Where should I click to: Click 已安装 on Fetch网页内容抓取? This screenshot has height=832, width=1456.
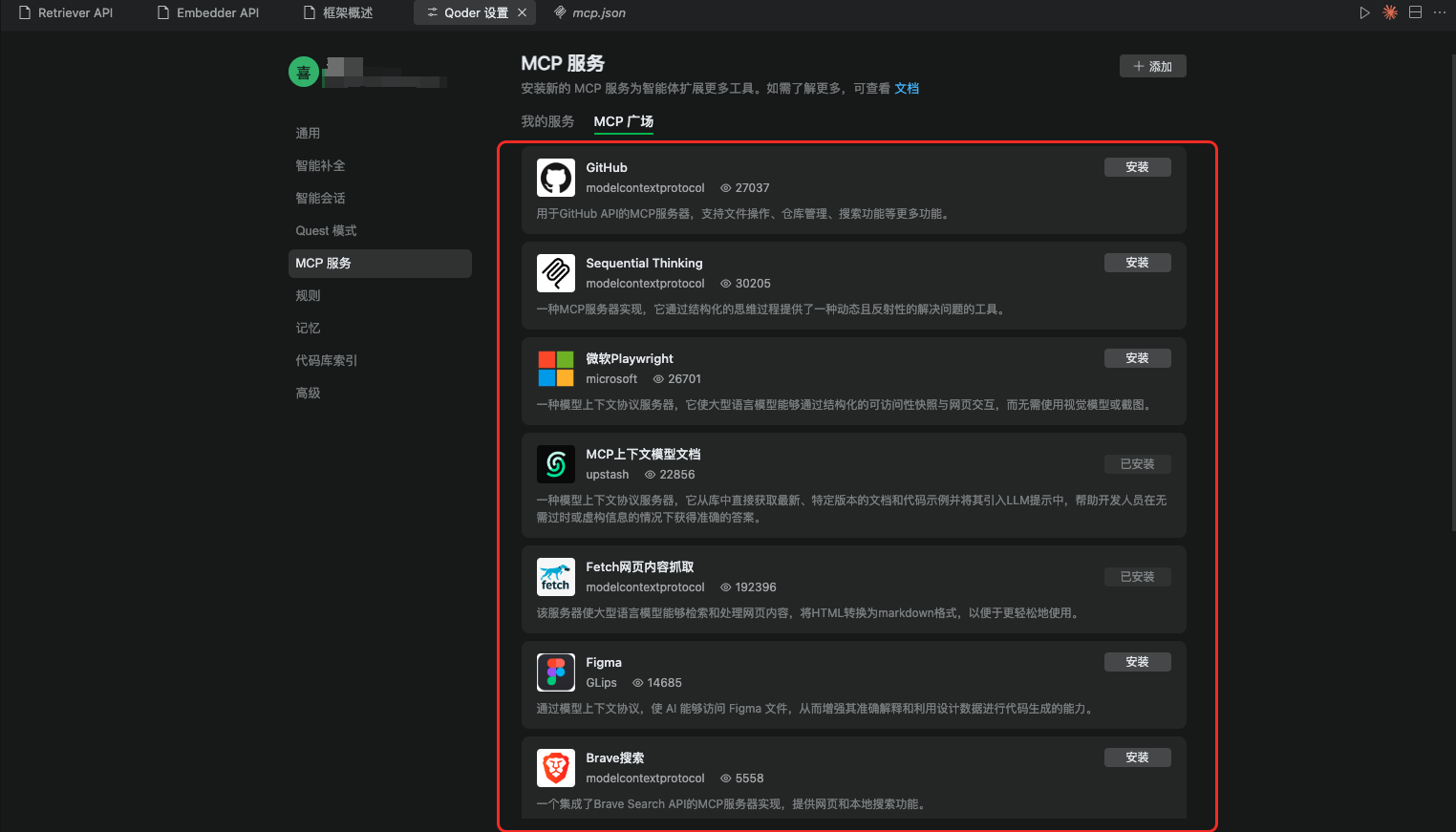(1137, 577)
